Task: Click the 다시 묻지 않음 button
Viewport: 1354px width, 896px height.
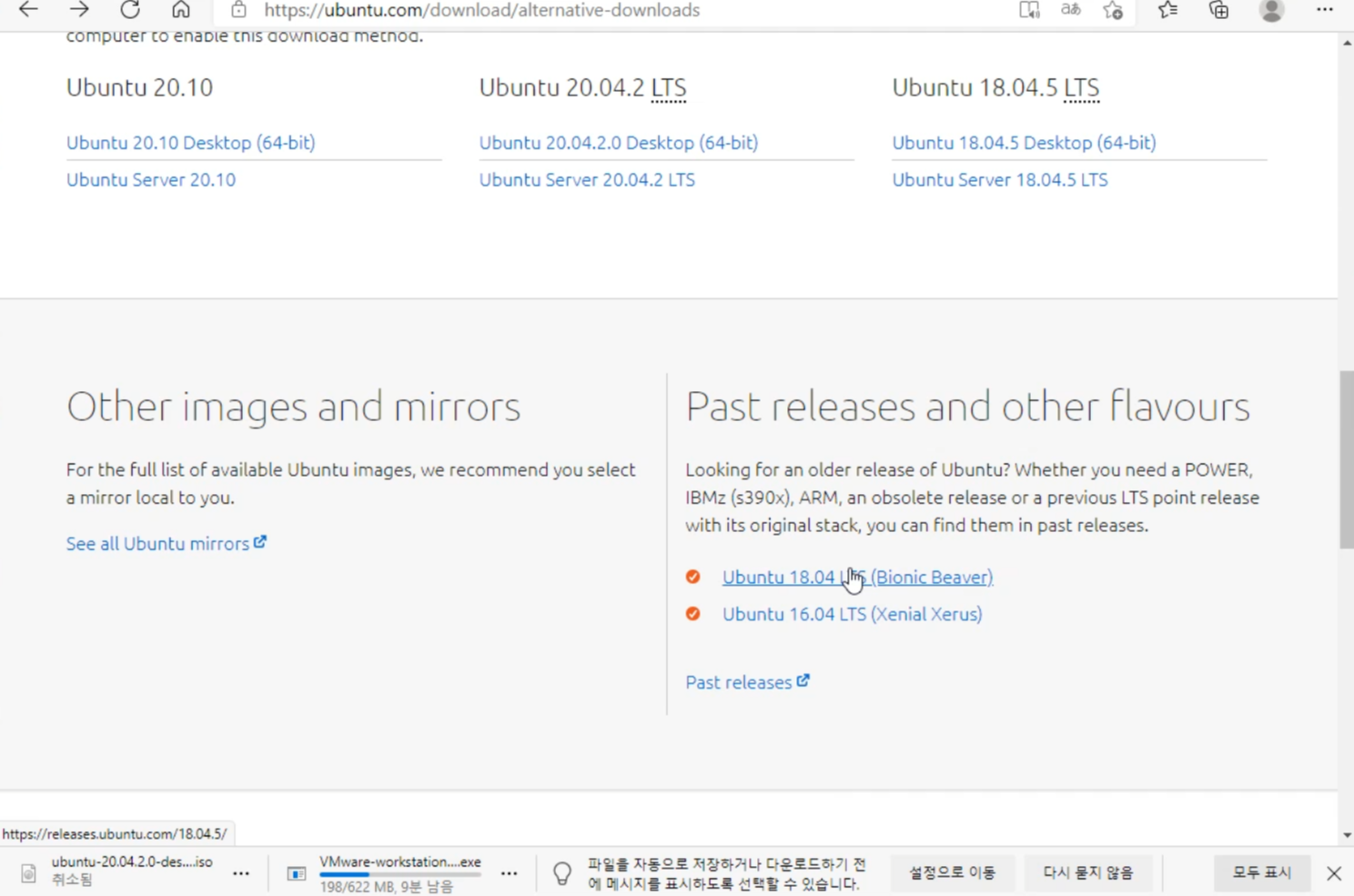Action: (x=1088, y=872)
